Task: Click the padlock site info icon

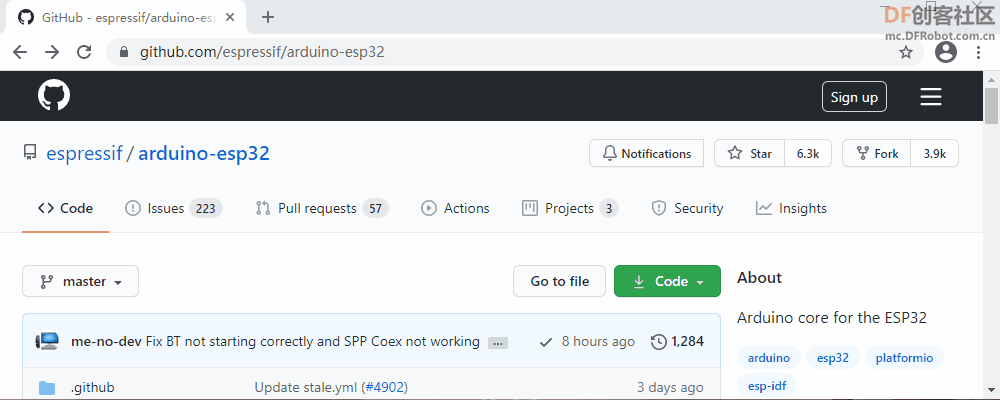Action: tap(124, 52)
